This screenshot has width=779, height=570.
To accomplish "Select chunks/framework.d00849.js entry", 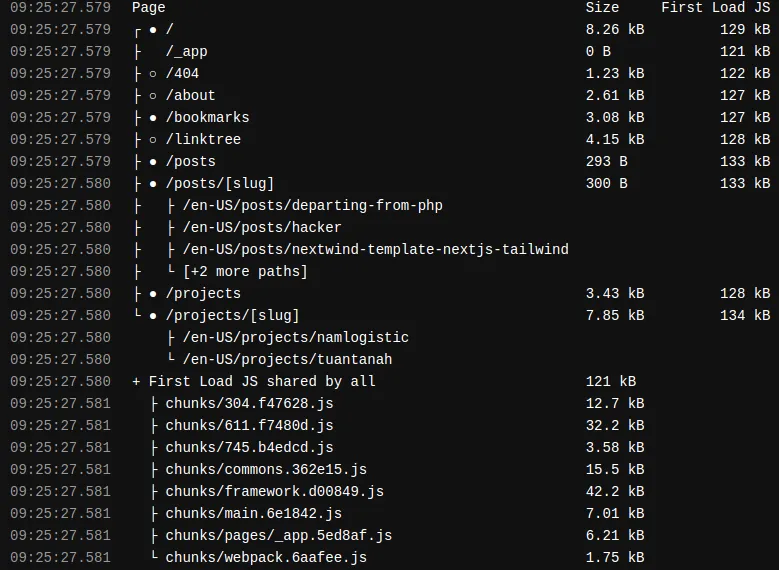I will 274,492.
